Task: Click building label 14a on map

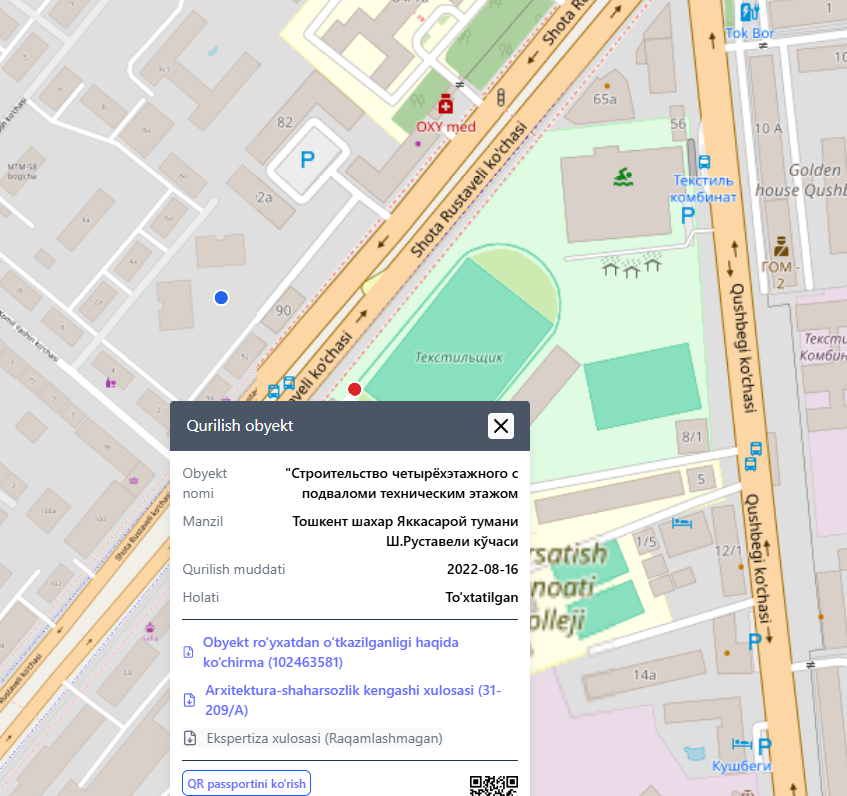Action: 645,675
